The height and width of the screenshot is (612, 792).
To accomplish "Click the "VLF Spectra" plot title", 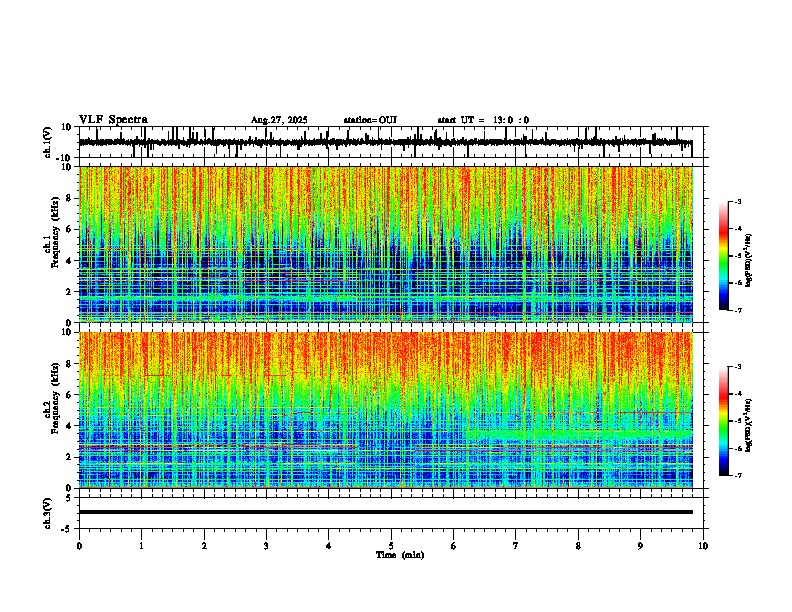I will pos(113,120).
